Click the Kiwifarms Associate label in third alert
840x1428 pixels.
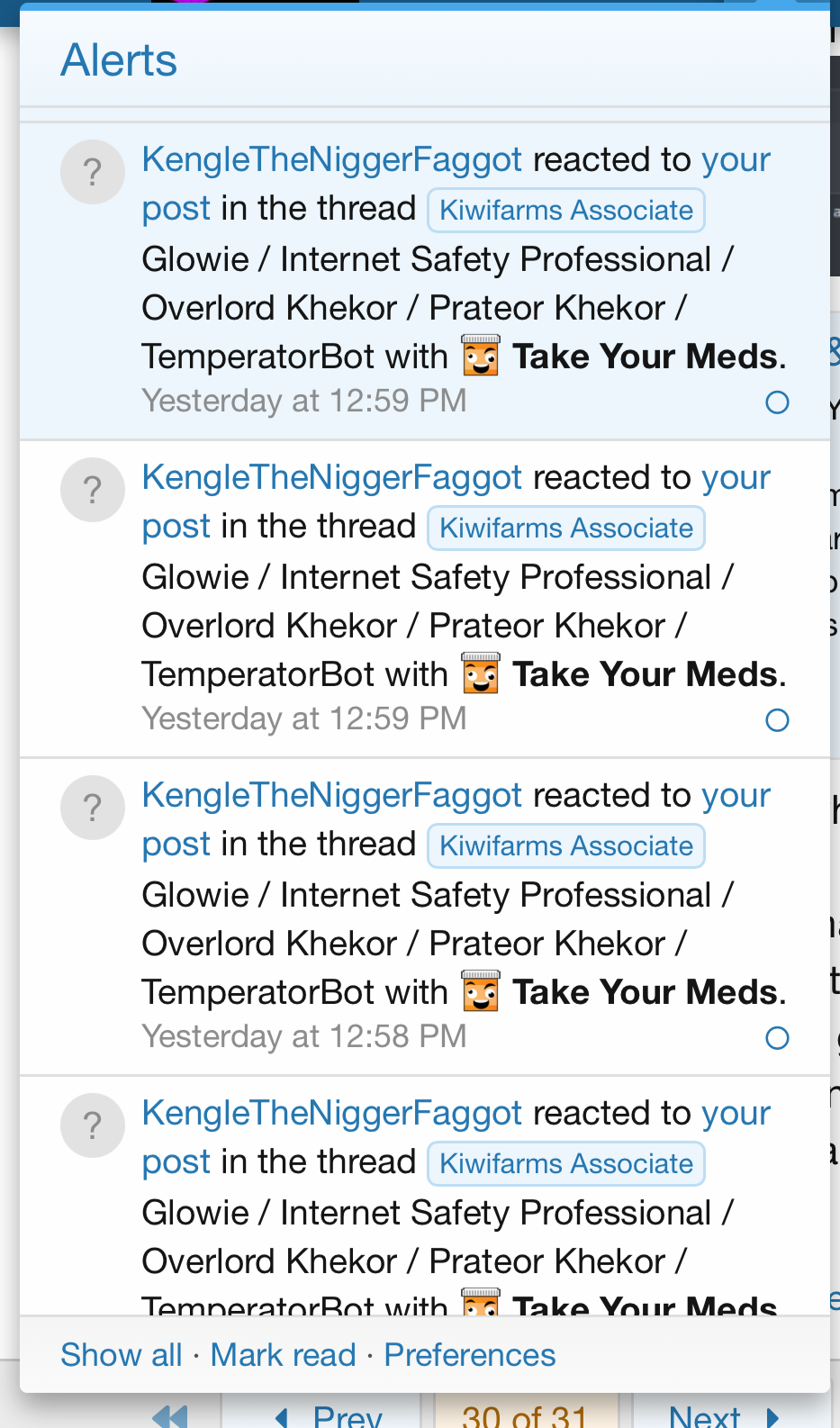click(566, 846)
